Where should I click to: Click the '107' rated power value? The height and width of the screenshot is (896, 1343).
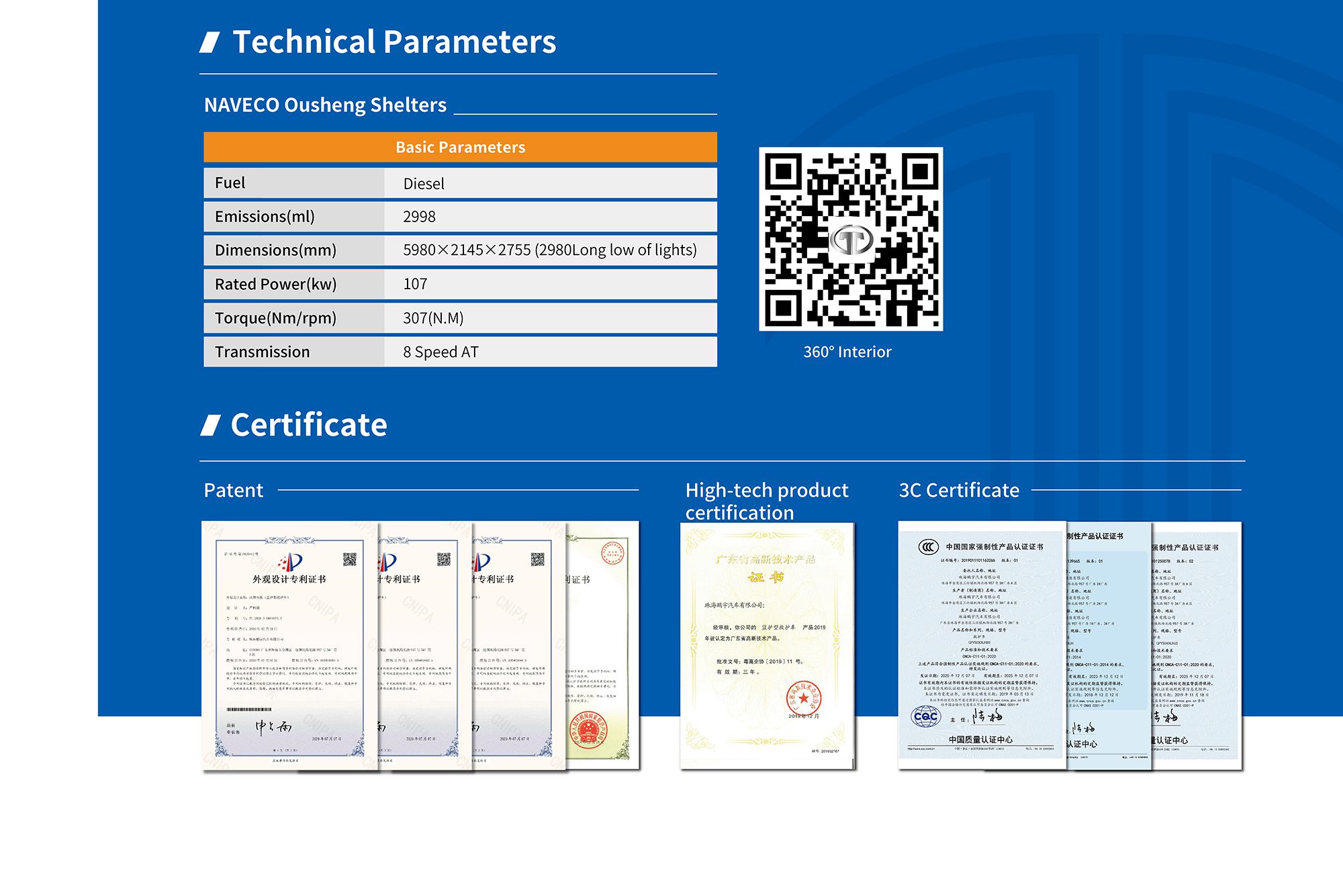click(x=415, y=284)
